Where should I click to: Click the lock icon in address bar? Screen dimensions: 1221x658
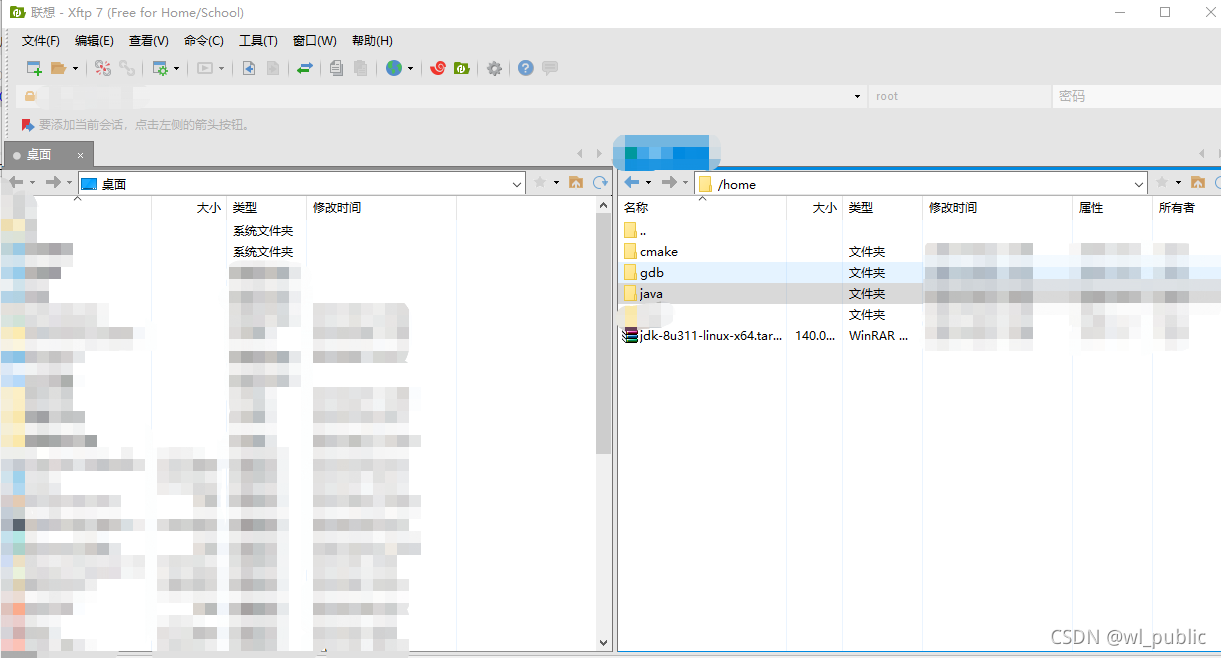(x=30, y=96)
